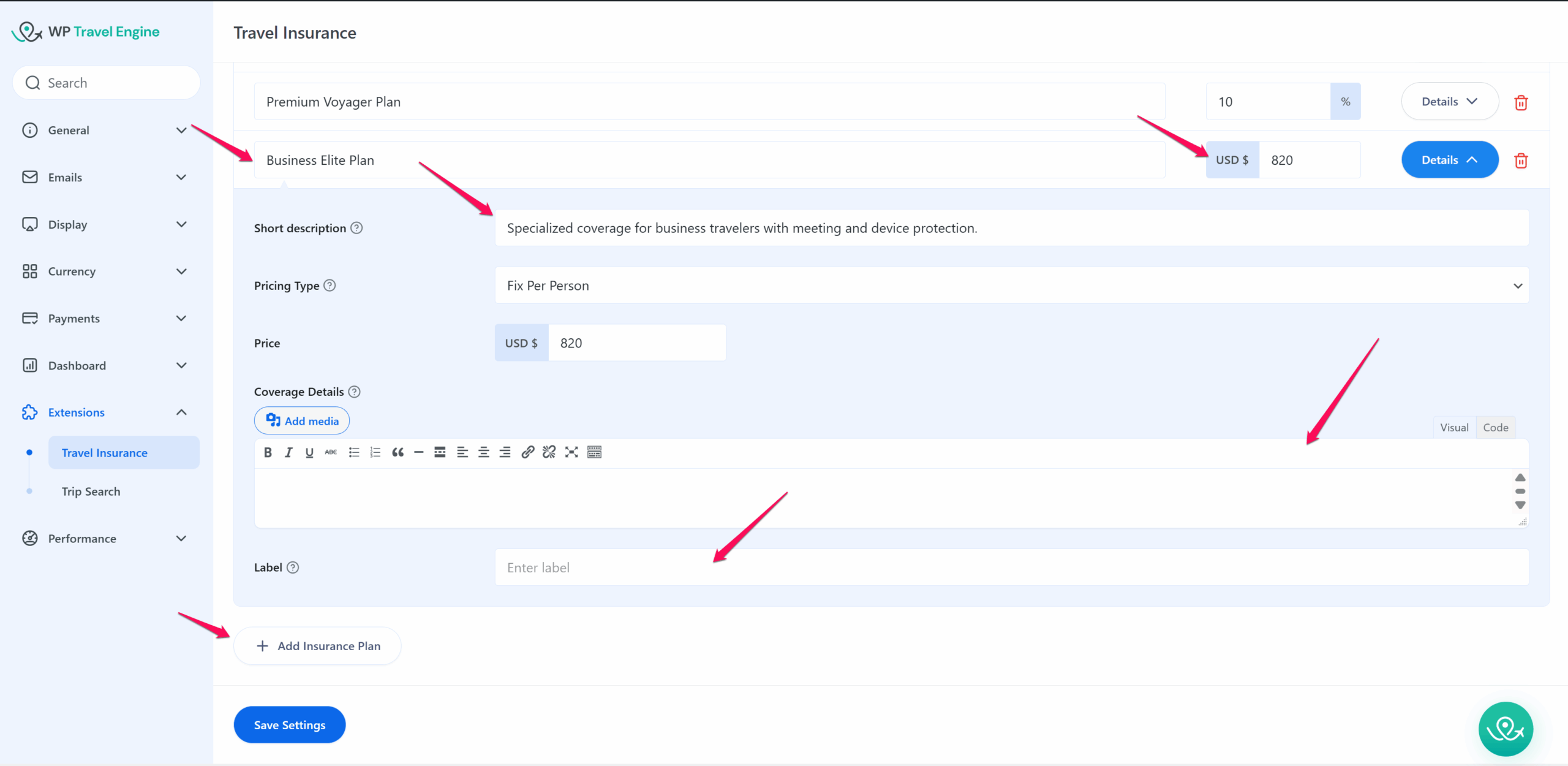
Task: Delete the Business Elite Plan
Action: (1521, 161)
